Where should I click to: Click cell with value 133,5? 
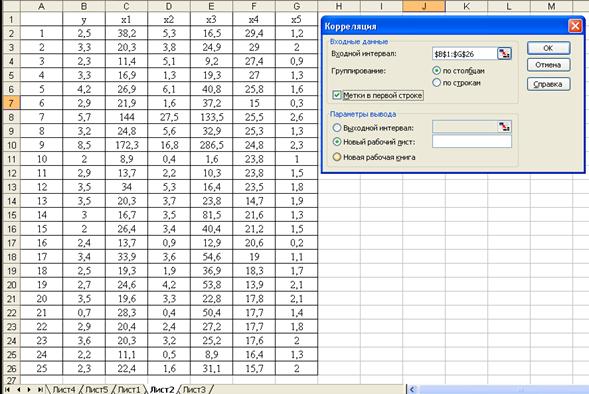coord(211,117)
